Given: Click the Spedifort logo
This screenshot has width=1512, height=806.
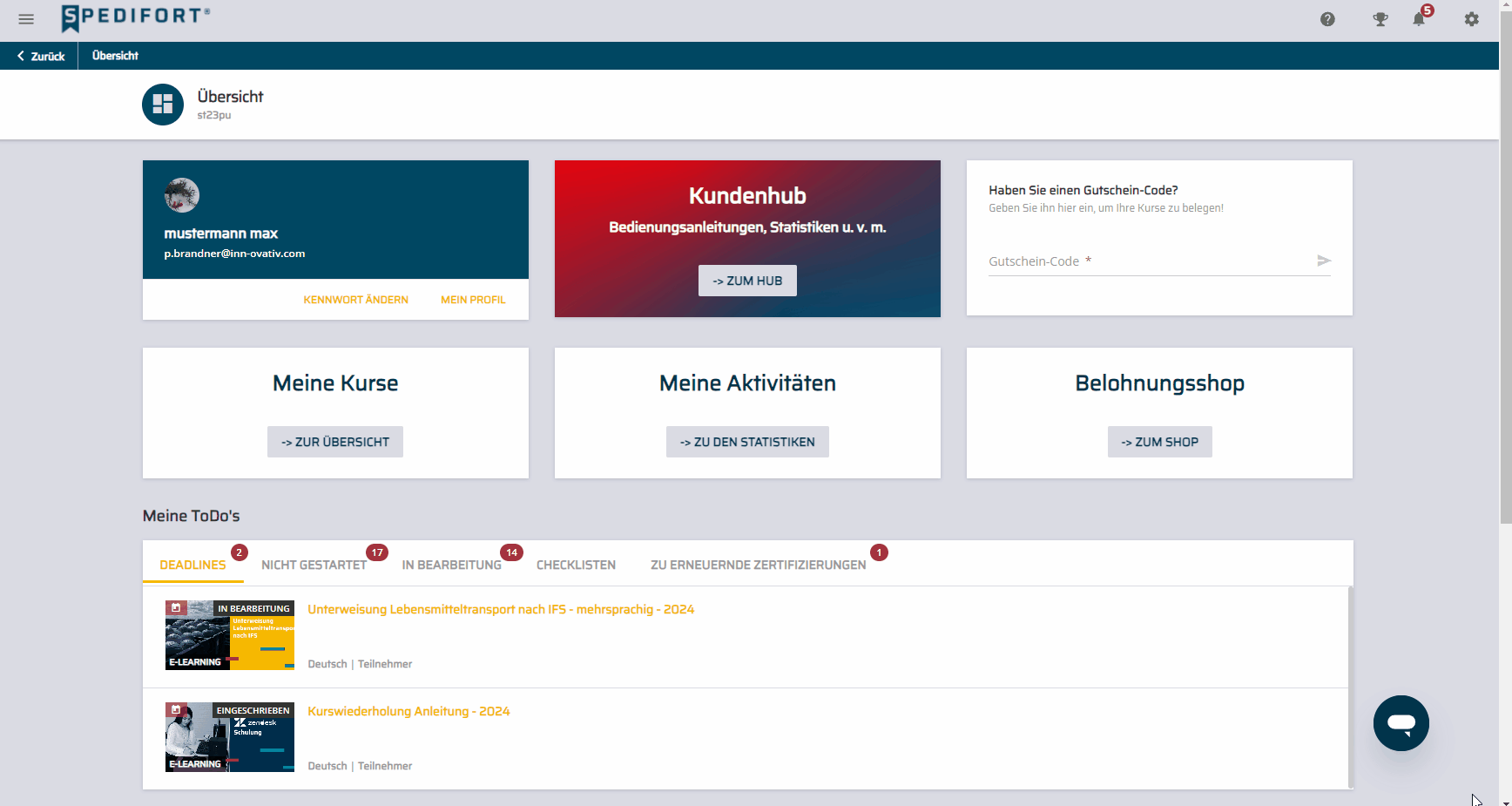Looking at the screenshot, I should coord(136,17).
